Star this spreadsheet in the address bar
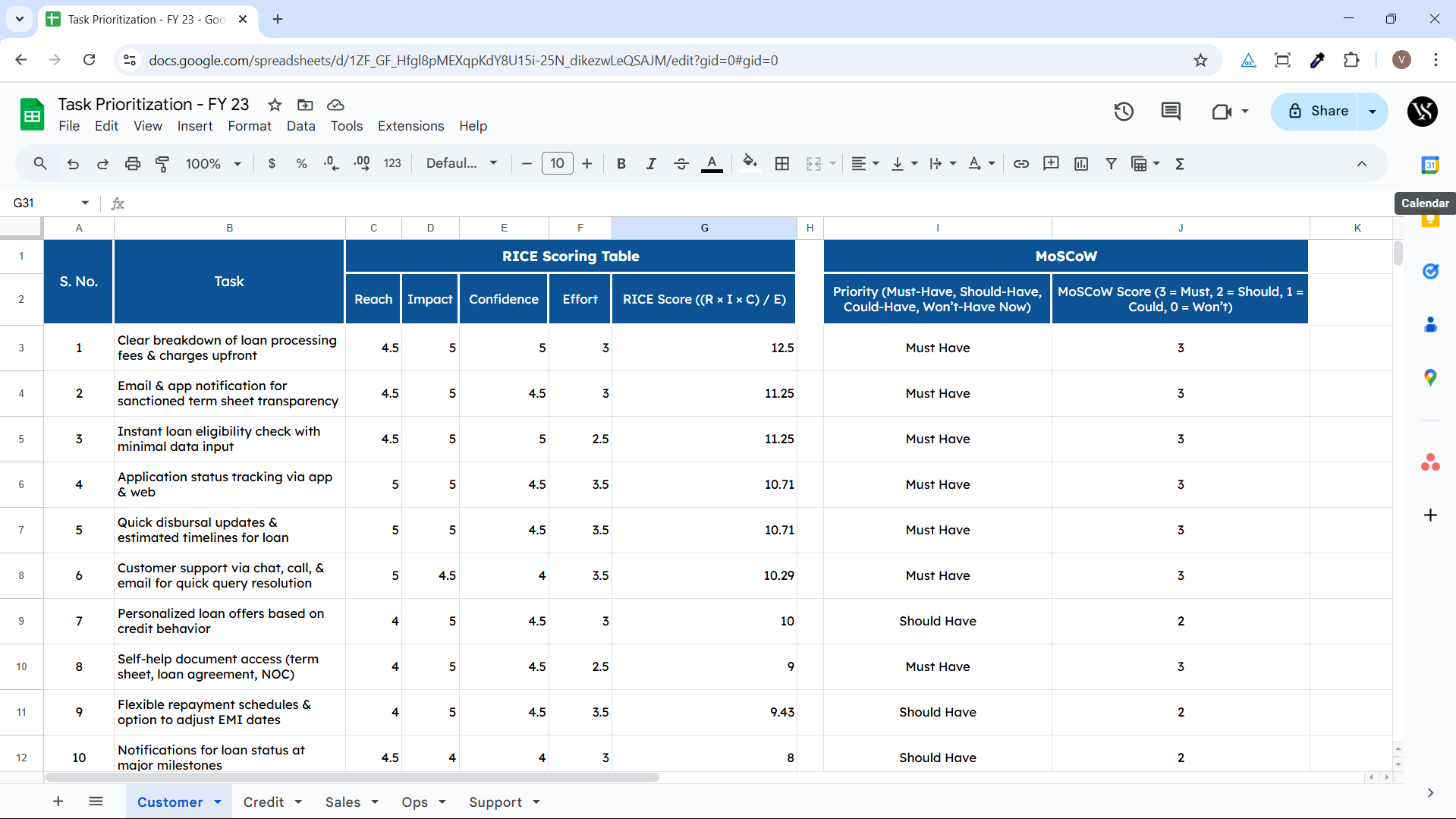This screenshot has height=819, width=1456. click(1201, 60)
